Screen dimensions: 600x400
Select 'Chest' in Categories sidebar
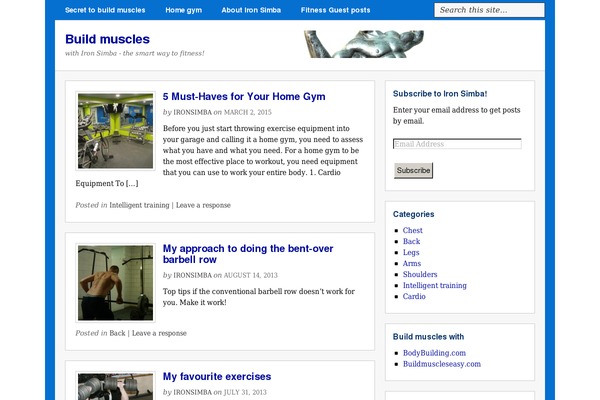point(412,230)
